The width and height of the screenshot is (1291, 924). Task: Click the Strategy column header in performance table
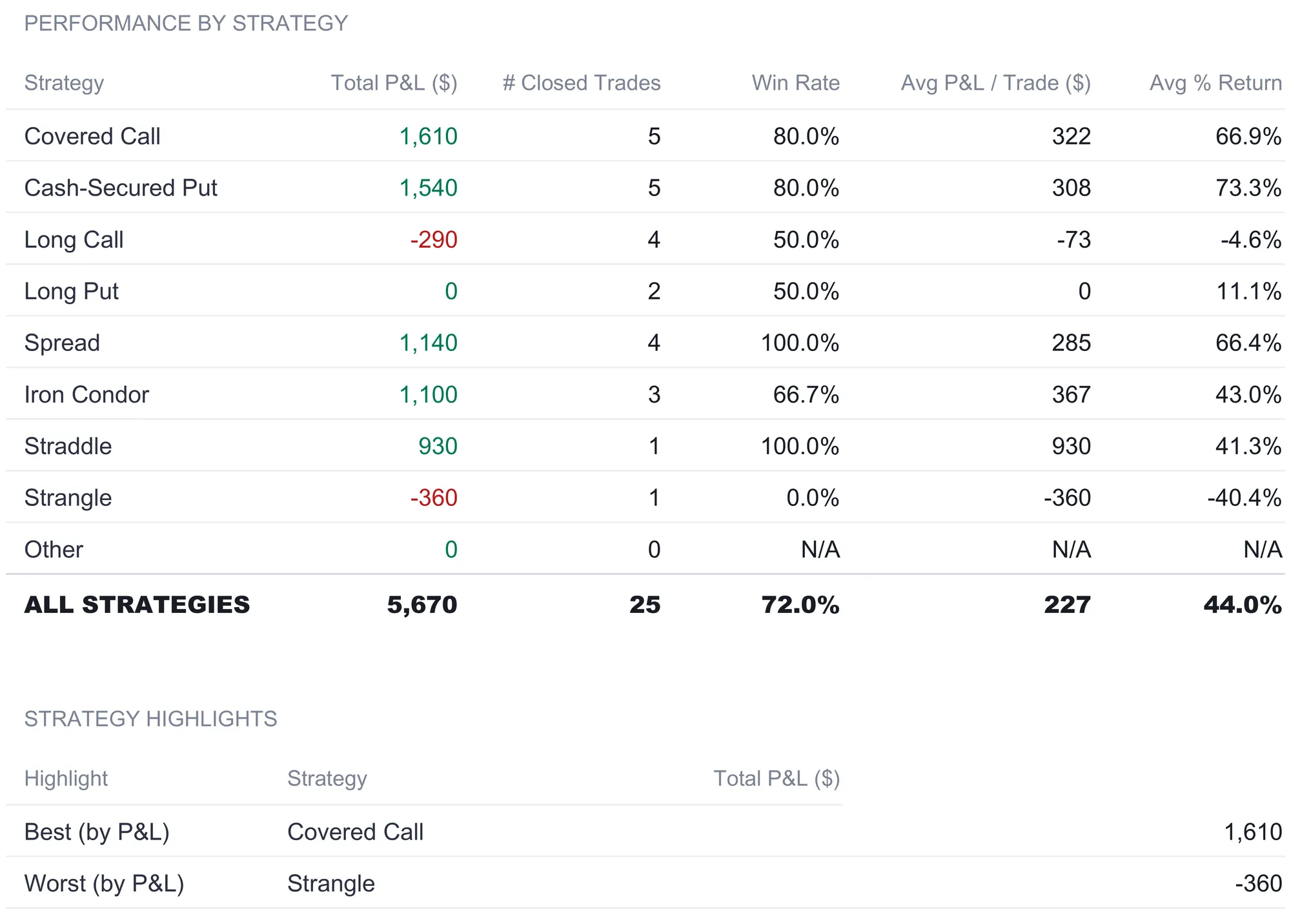[x=64, y=83]
